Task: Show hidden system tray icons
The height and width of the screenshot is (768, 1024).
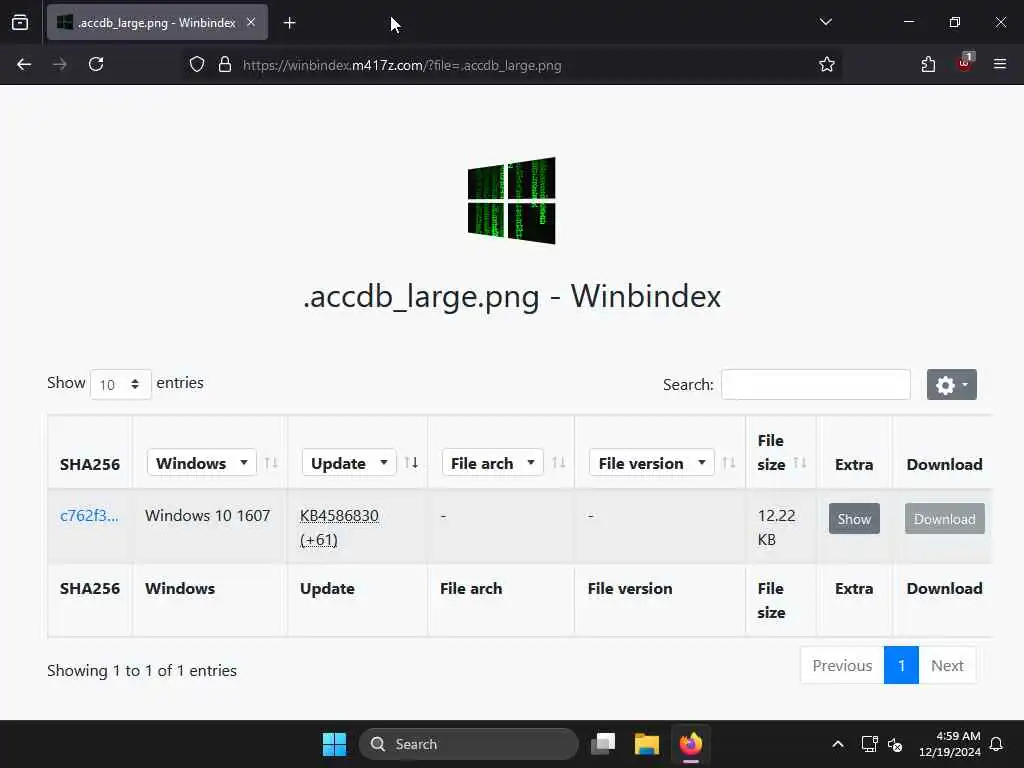Action: 837,744
